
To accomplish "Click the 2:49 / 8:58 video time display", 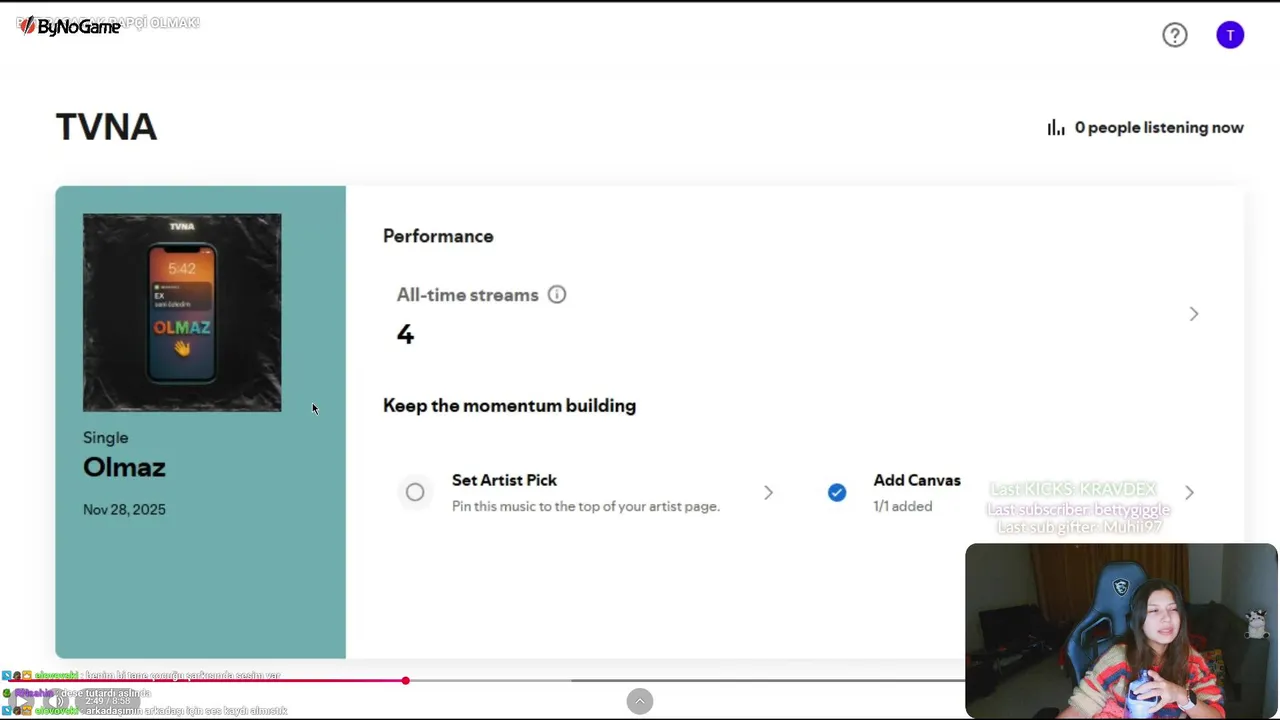I will click(108, 701).
